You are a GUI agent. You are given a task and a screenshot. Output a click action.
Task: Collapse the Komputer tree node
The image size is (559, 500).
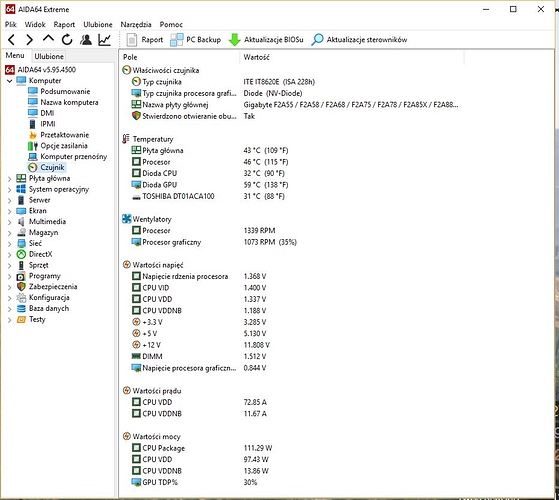[10, 81]
